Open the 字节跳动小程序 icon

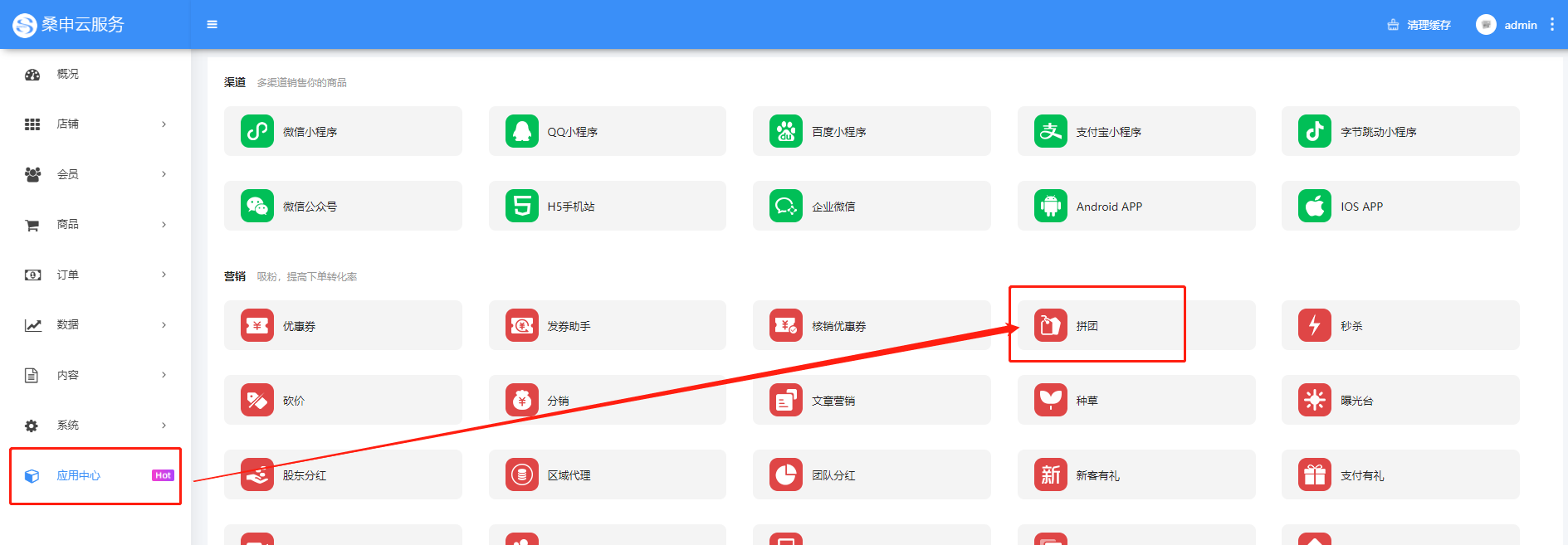(1315, 131)
